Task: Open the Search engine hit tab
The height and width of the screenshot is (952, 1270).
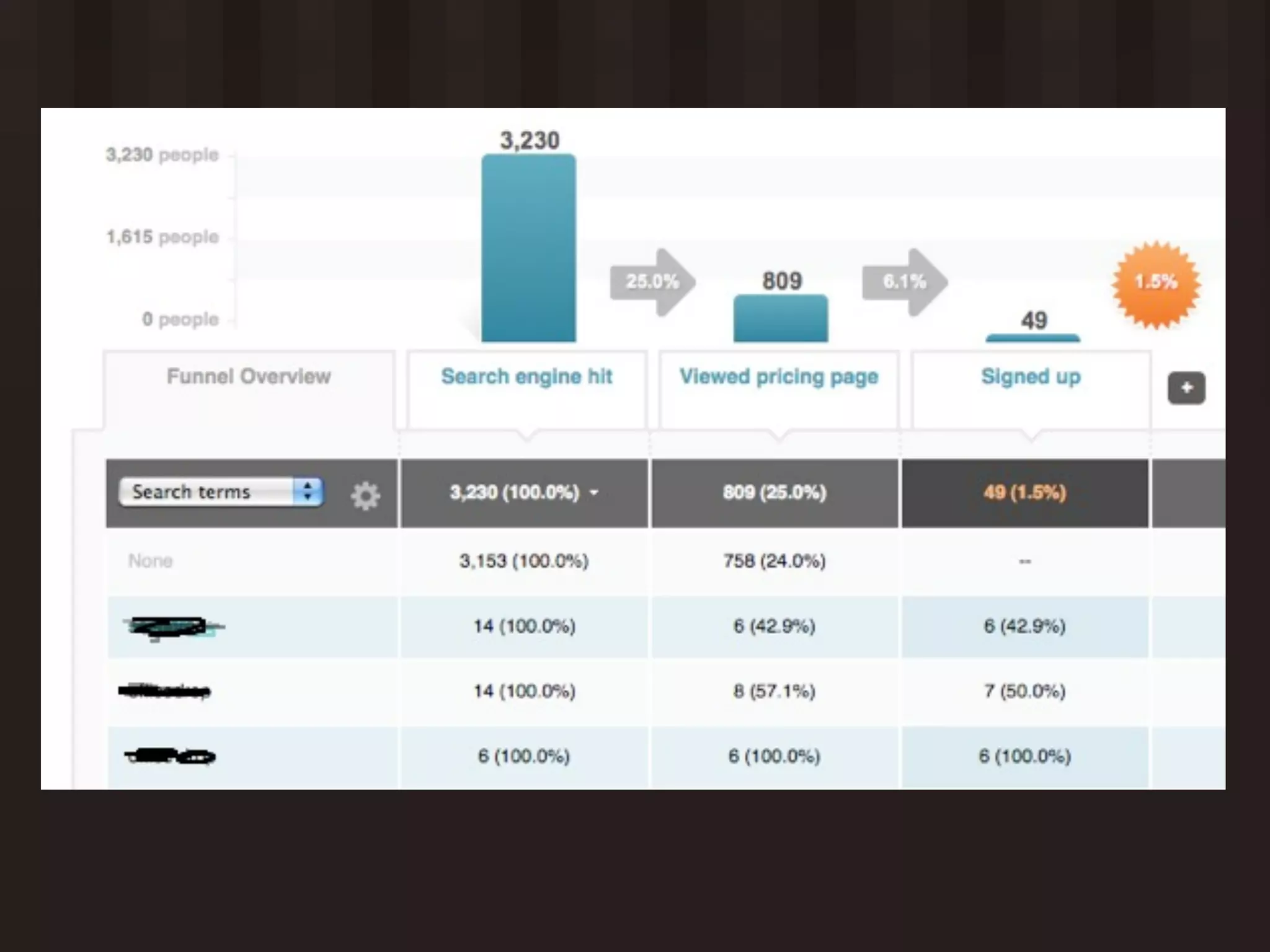Action: [x=526, y=377]
